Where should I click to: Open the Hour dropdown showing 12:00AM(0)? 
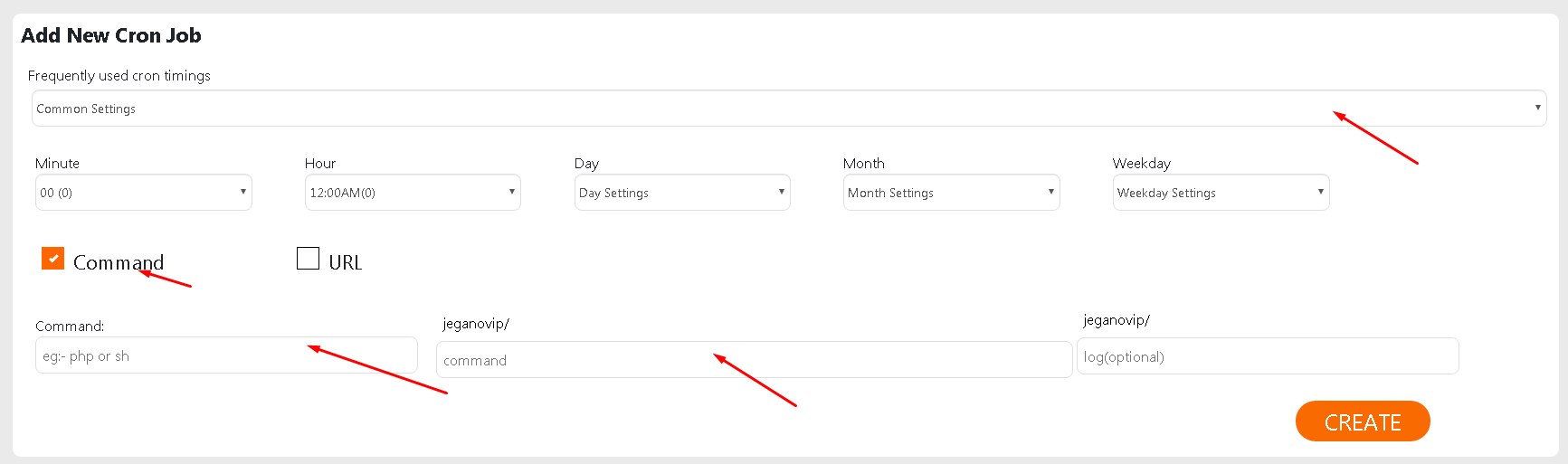click(x=413, y=193)
